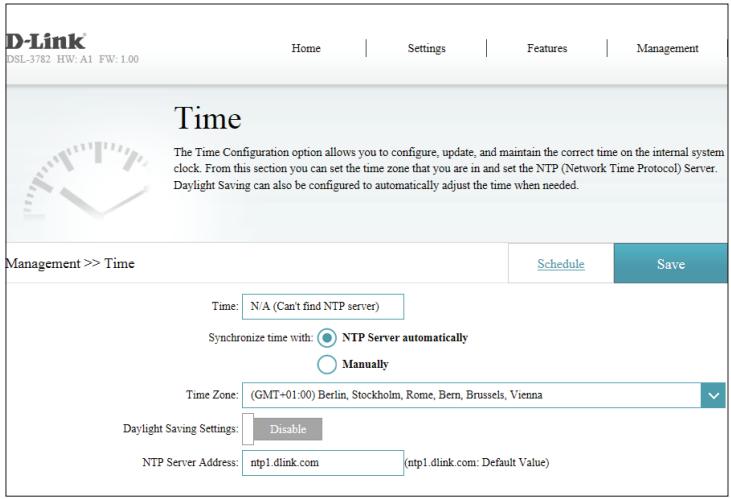This screenshot has height=499, width=731.
Task: Toggle the Daylight Saving Disable switch
Action: click(287, 428)
